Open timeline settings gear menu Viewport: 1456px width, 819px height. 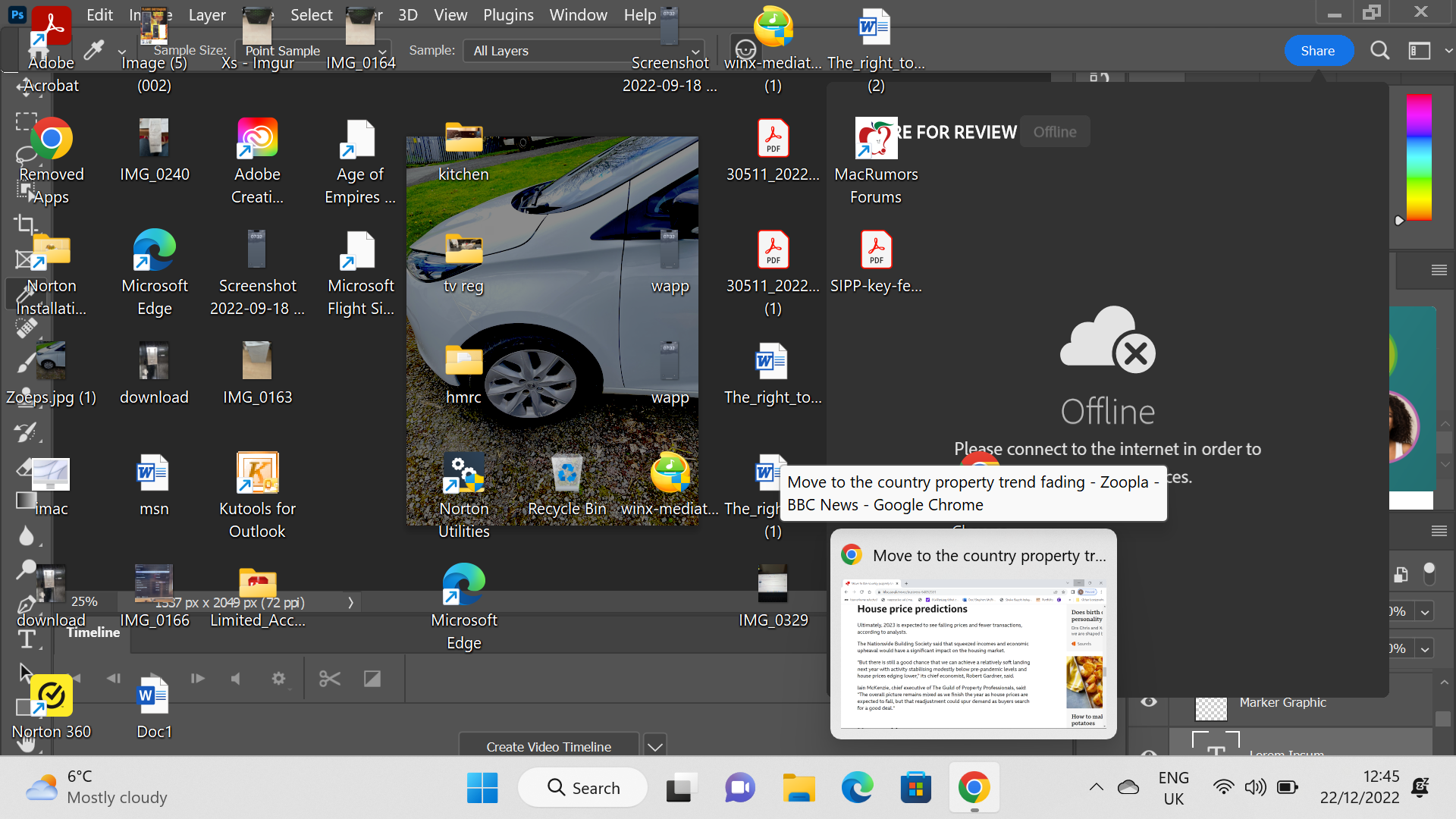click(278, 679)
